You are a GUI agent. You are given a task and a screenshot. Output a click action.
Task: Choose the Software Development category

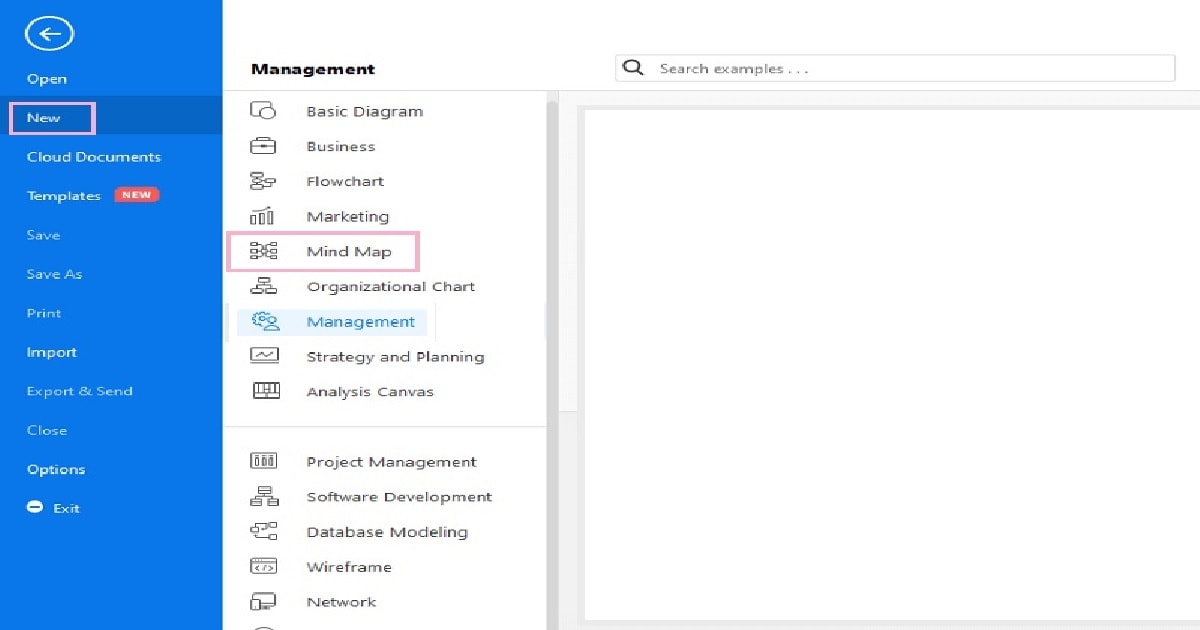click(398, 497)
